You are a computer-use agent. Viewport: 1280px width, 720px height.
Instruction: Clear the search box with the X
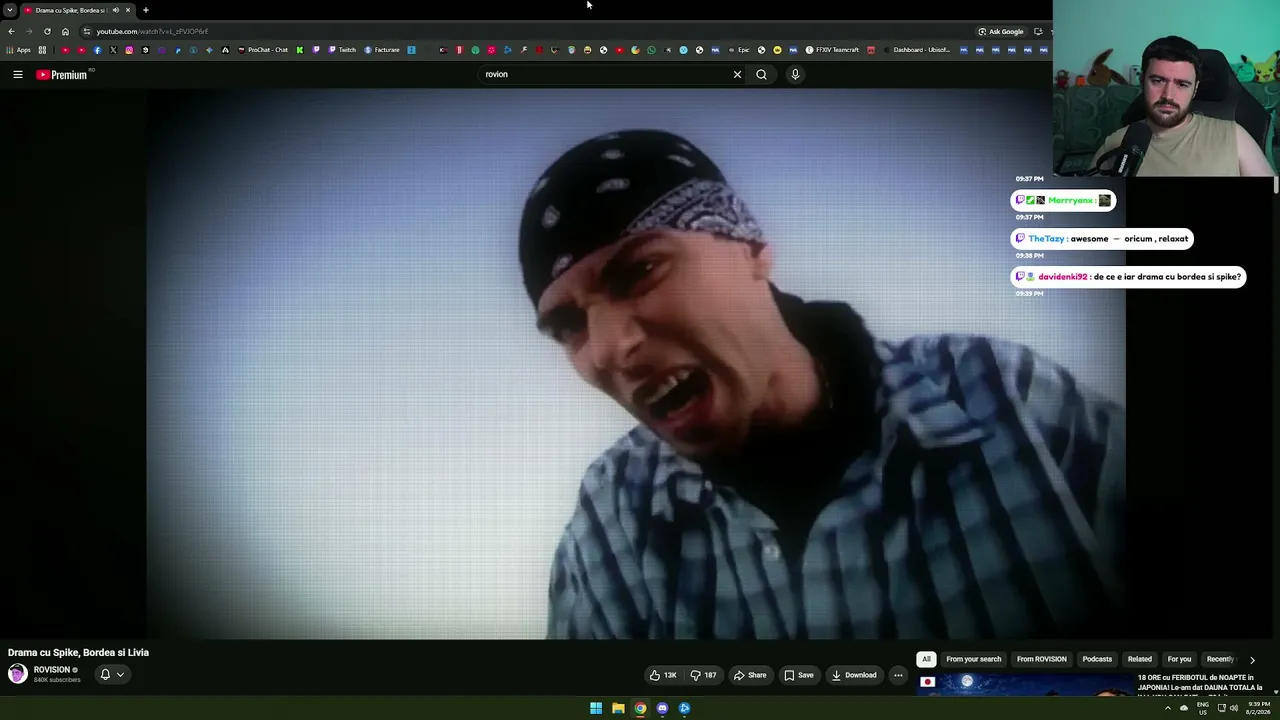click(737, 74)
